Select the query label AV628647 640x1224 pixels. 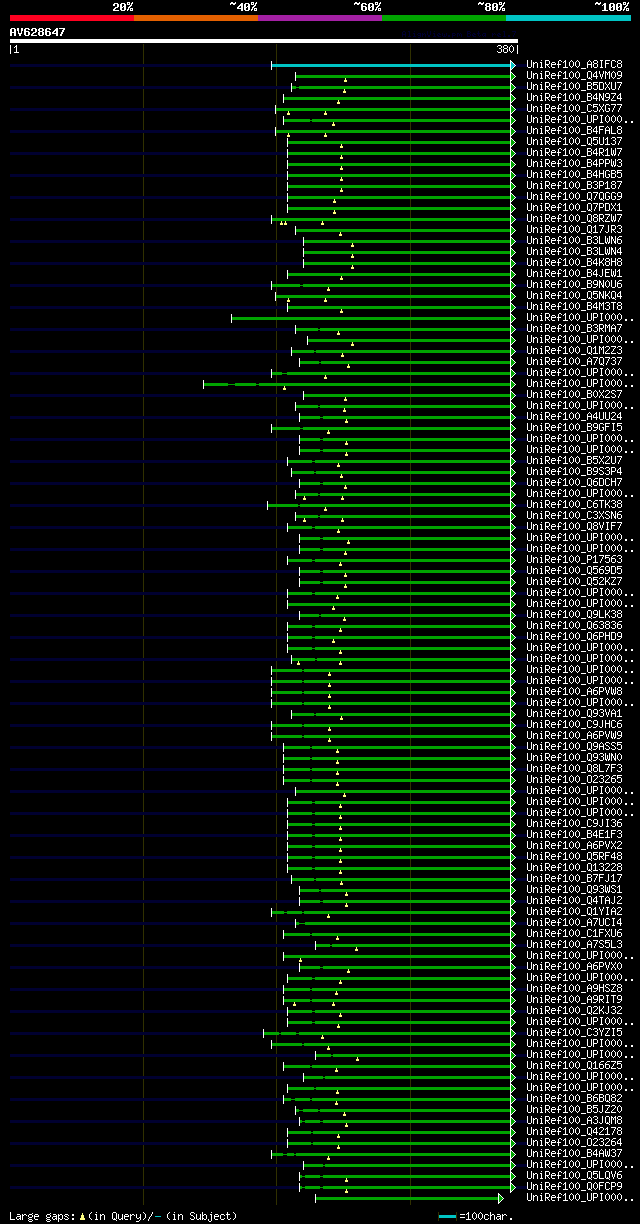[x=38, y=32]
